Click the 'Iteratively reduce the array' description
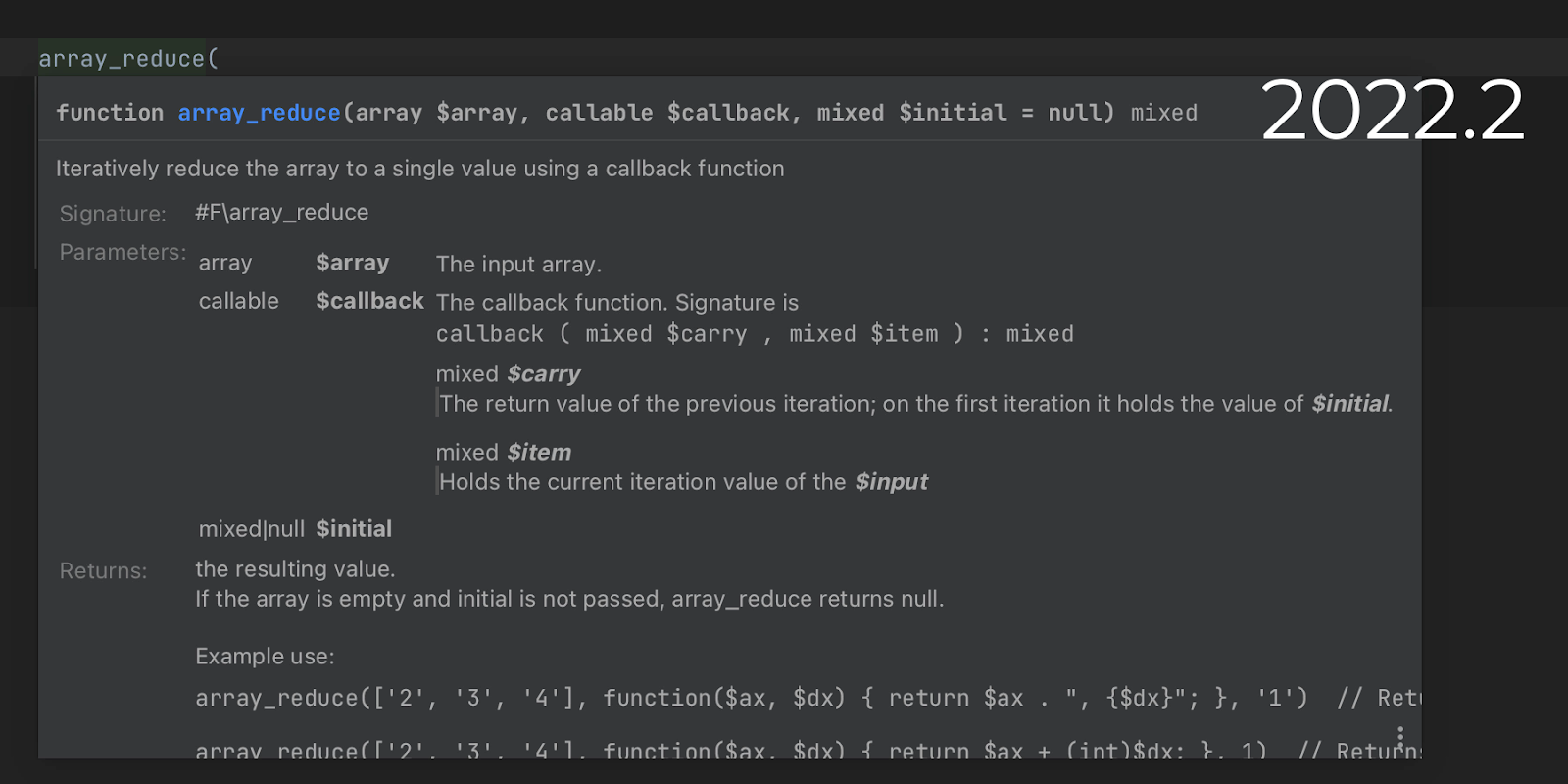Viewport: 1568px width, 784px height. tap(419, 169)
